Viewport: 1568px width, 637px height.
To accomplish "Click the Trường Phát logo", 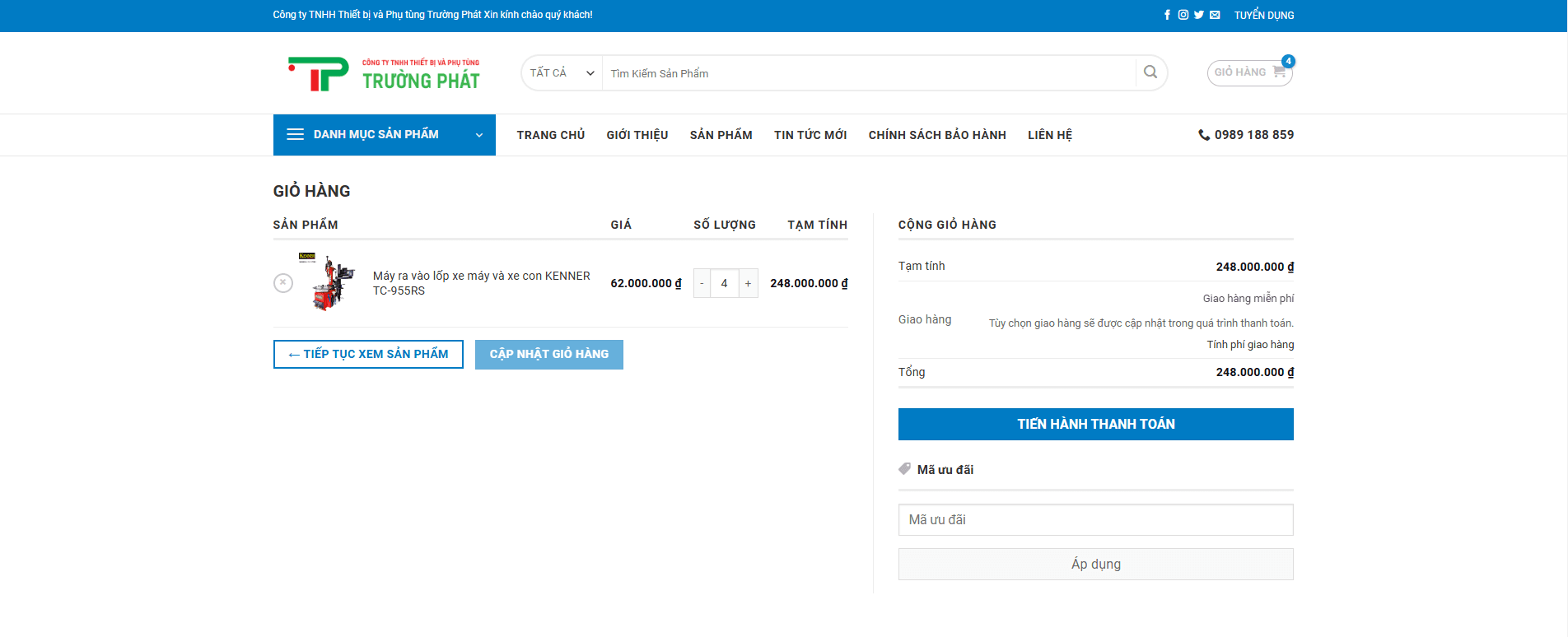I will coord(384,74).
